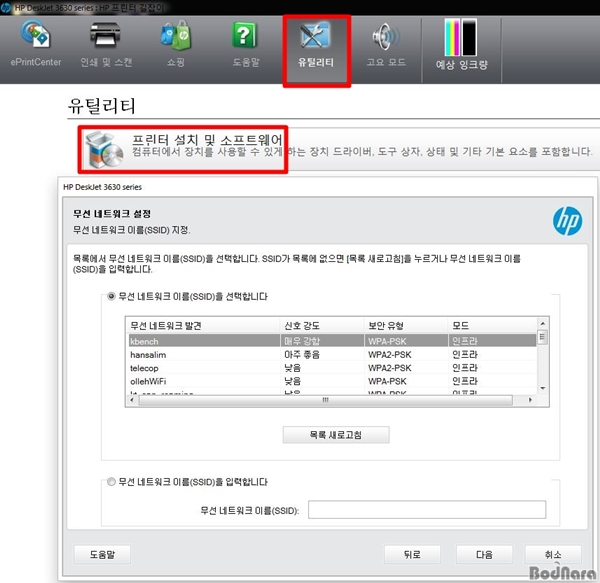Select the 무선 네트워크 이름(SSID)을 선택합니다 radio button
This screenshot has width=600, height=583.
(111, 296)
